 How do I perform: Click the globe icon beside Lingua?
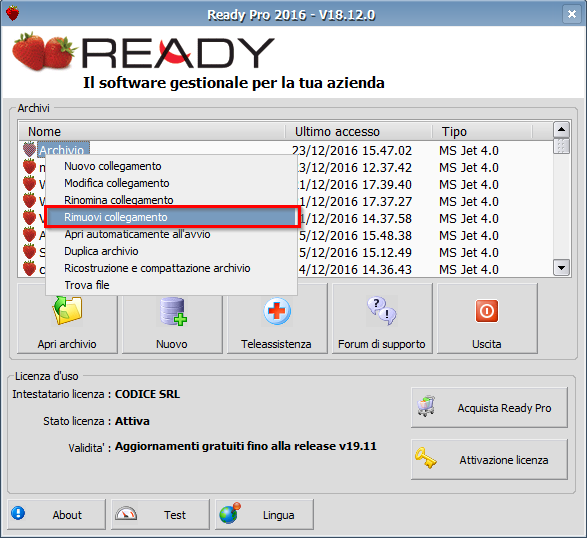(x=229, y=514)
